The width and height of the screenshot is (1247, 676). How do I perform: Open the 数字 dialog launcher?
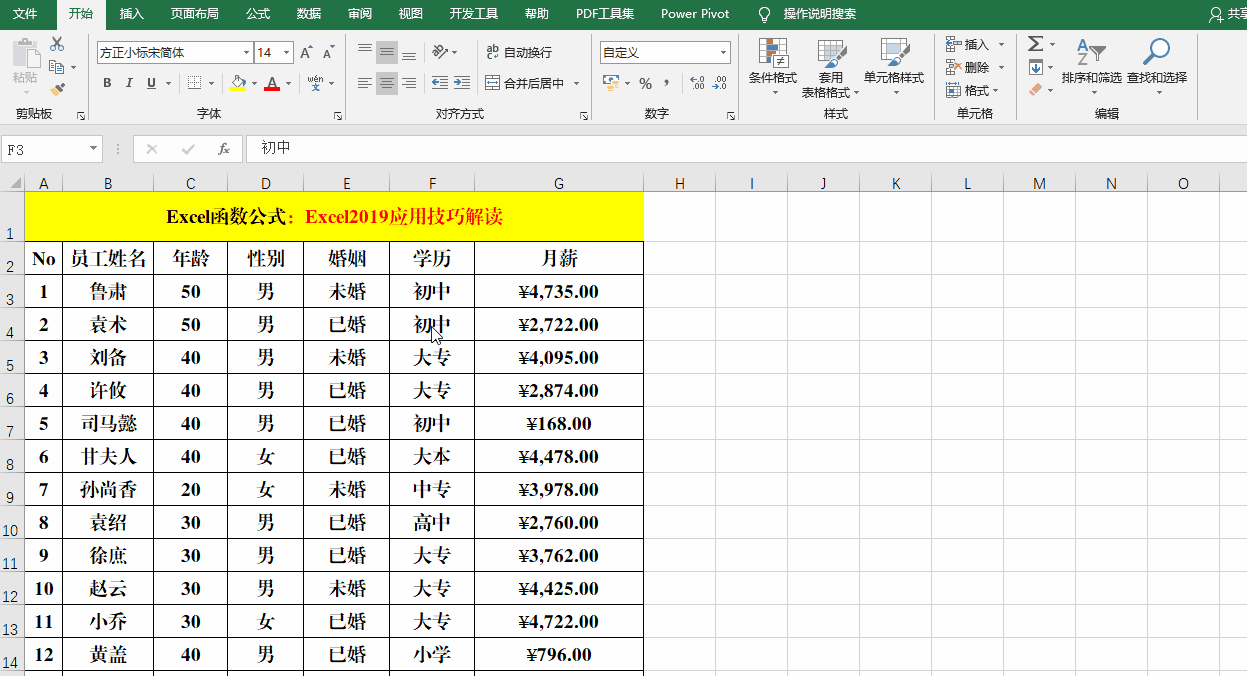point(730,116)
